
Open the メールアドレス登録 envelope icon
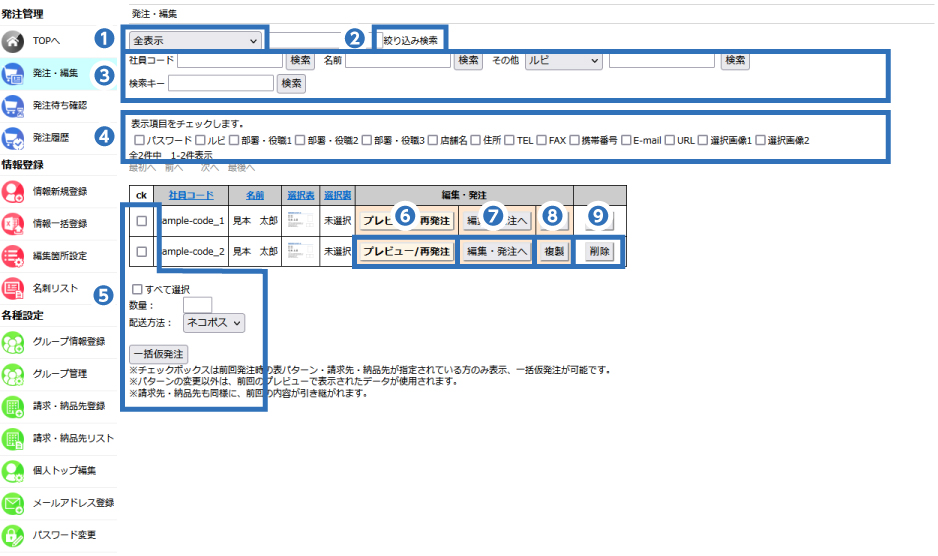pyautogui.click(x=13, y=503)
